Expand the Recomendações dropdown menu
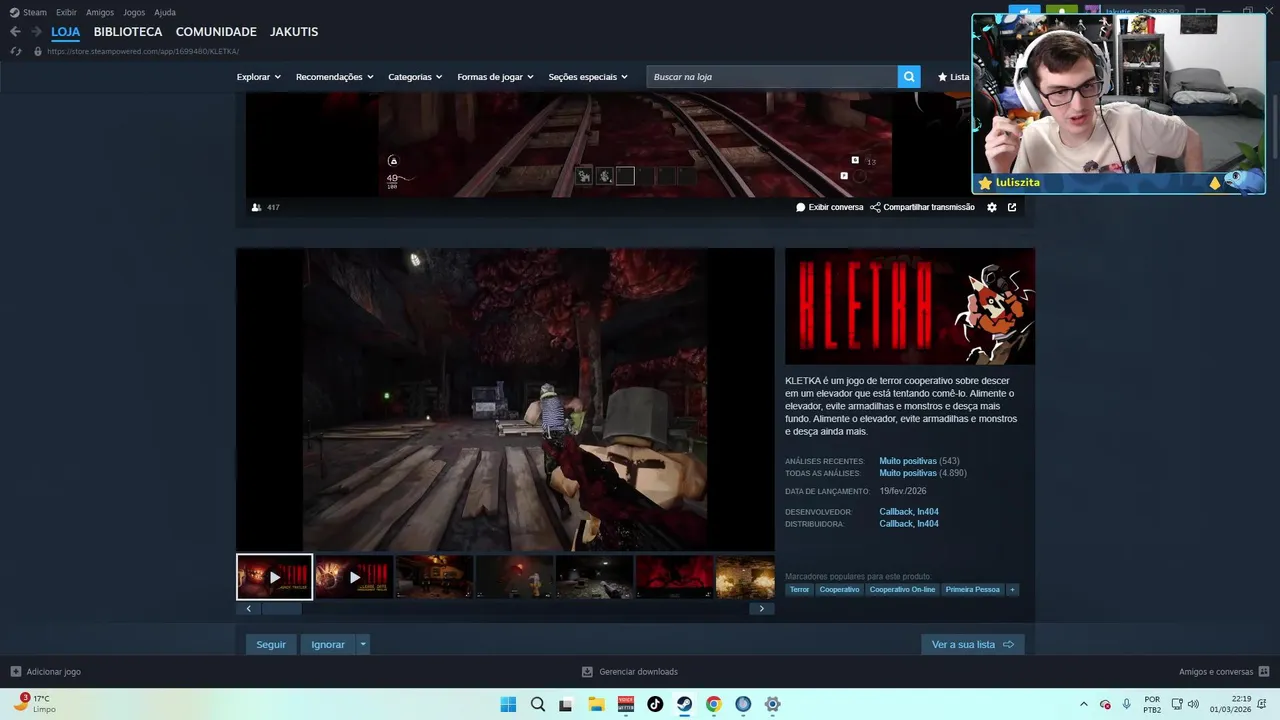The height and width of the screenshot is (720, 1280). [x=334, y=77]
